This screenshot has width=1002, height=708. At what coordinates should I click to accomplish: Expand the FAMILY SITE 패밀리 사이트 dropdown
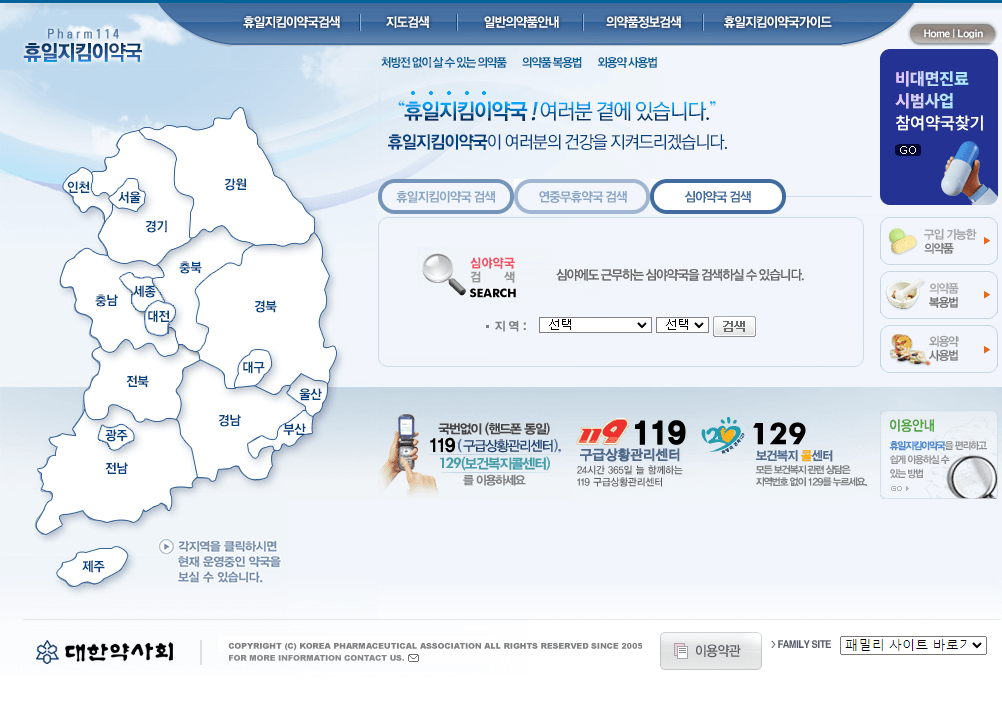(x=911, y=645)
